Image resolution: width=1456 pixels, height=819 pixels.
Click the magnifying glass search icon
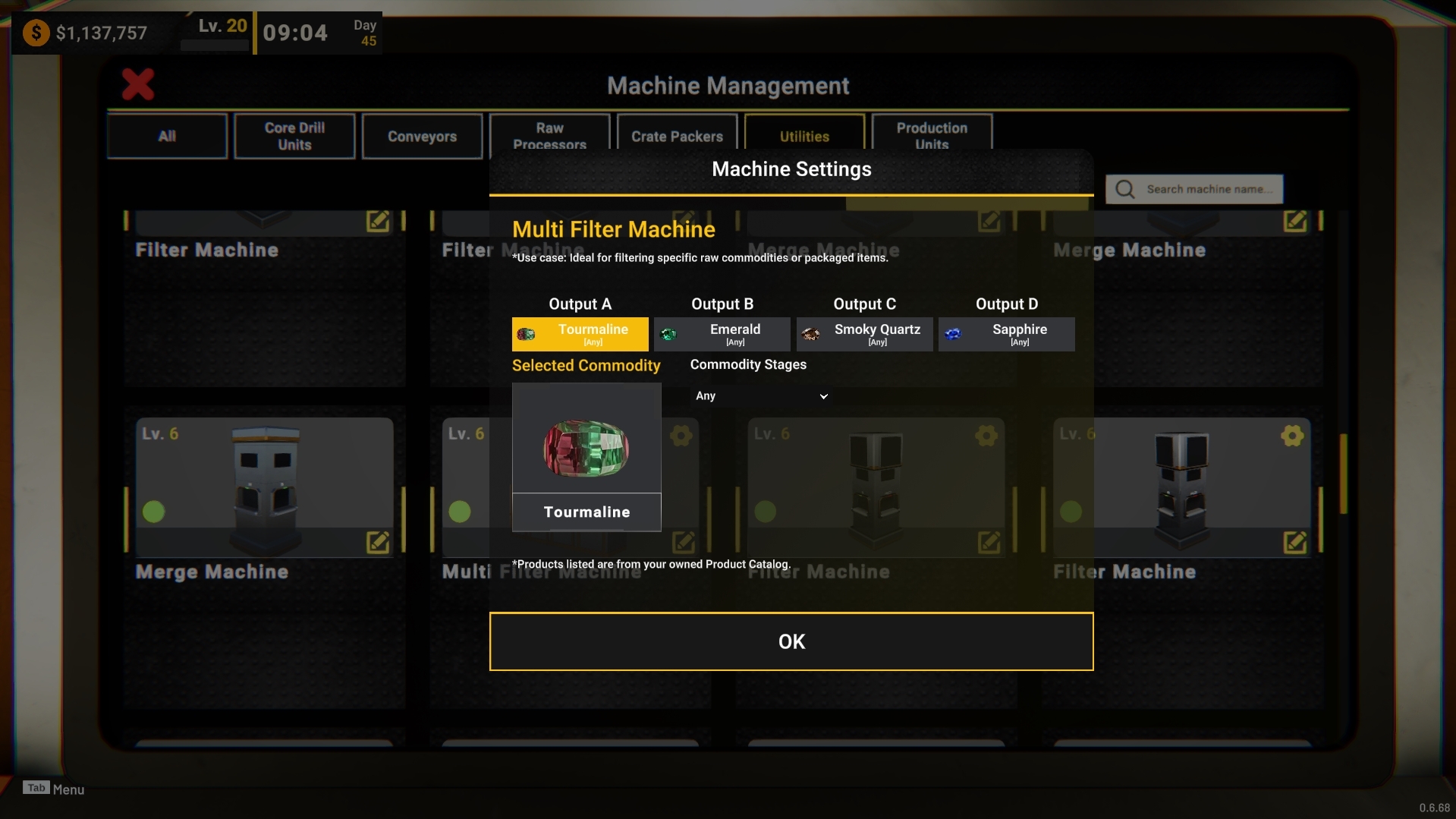point(1125,189)
